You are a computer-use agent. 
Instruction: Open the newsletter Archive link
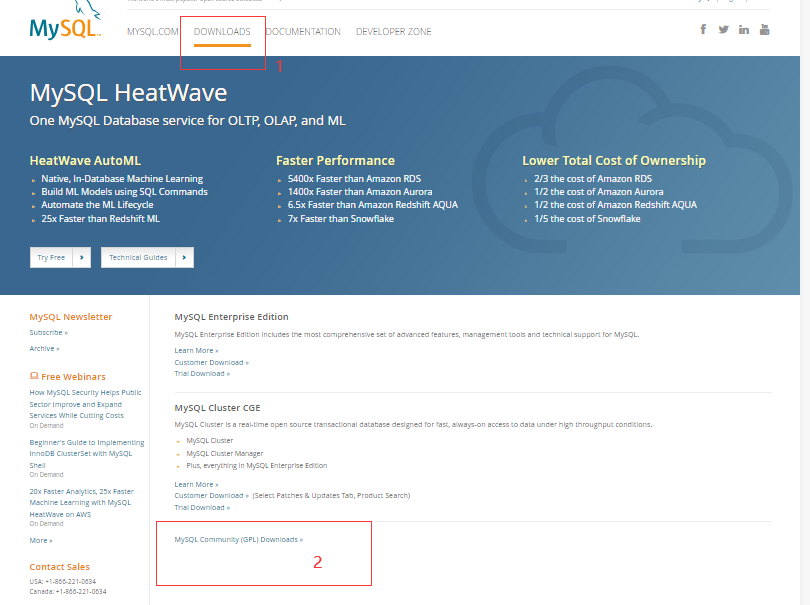(44, 349)
